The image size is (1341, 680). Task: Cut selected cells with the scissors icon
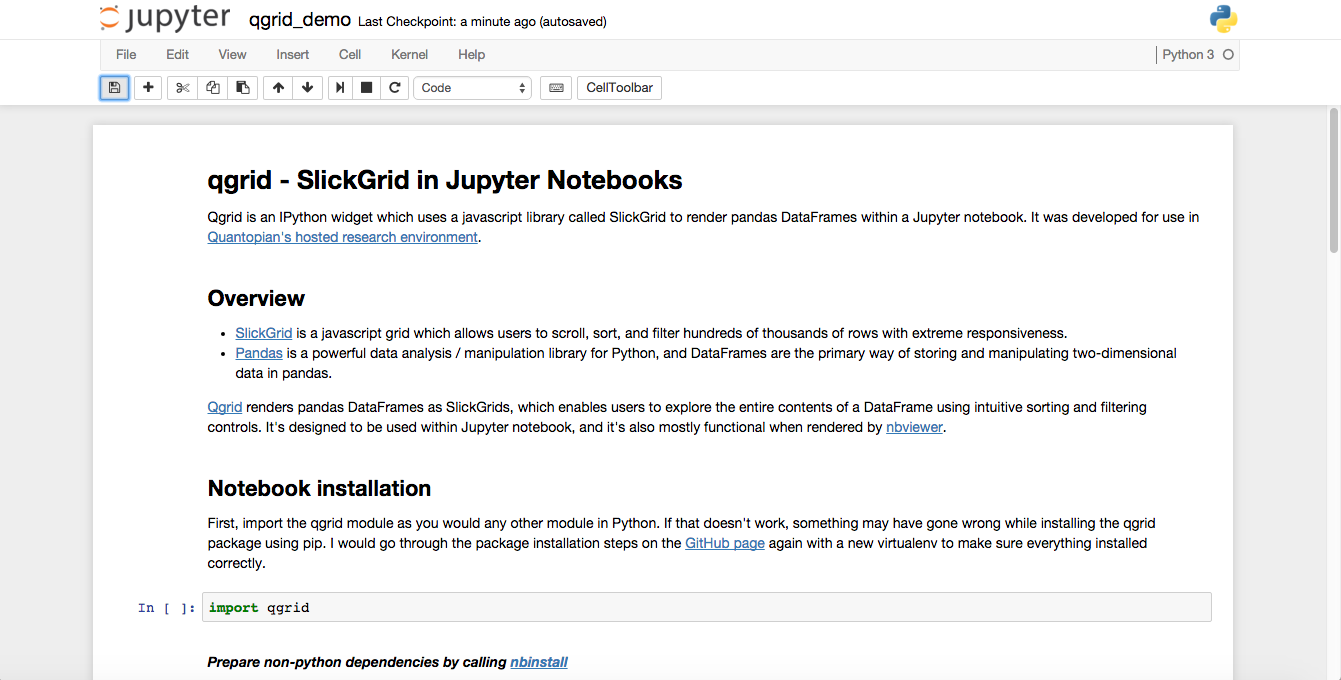point(182,88)
